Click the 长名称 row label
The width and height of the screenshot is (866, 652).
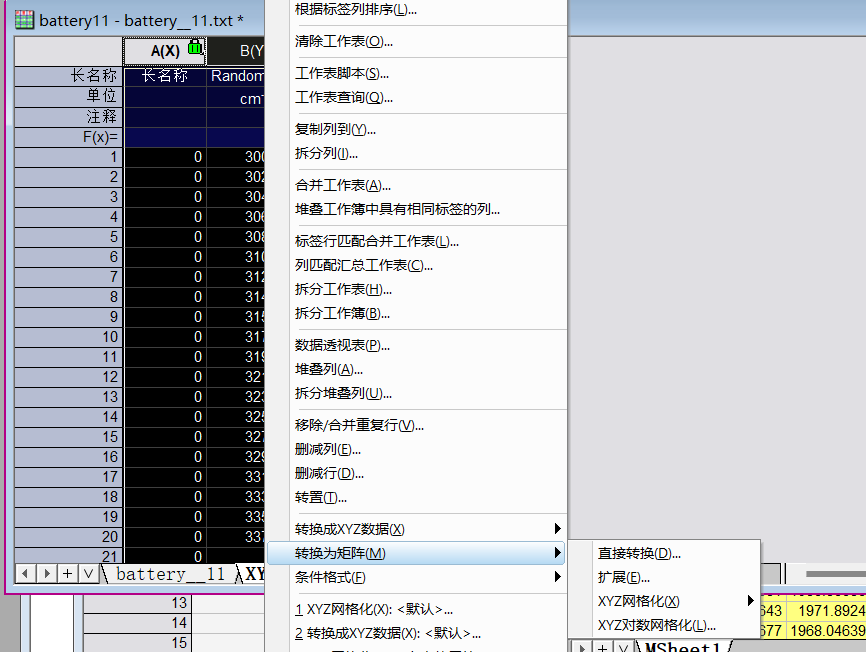(x=93, y=76)
